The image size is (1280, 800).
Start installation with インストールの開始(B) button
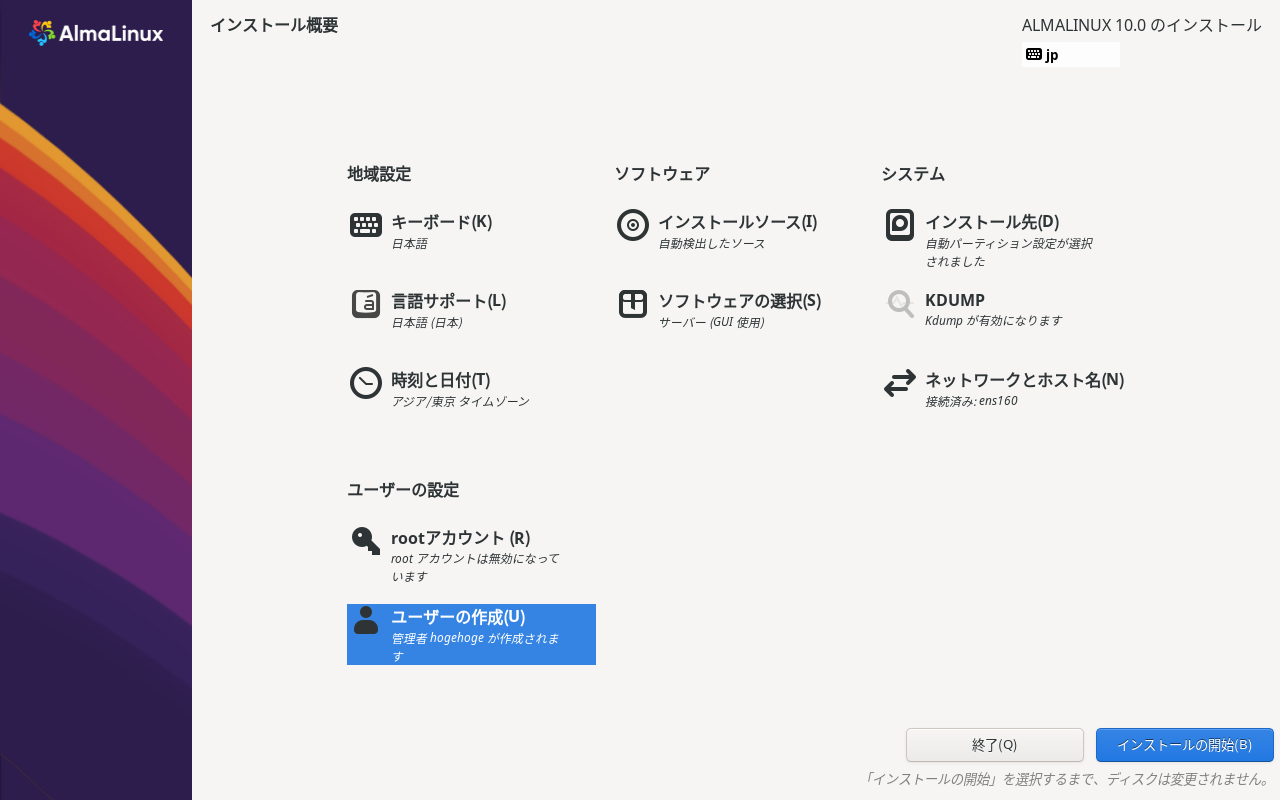click(x=1185, y=745)
